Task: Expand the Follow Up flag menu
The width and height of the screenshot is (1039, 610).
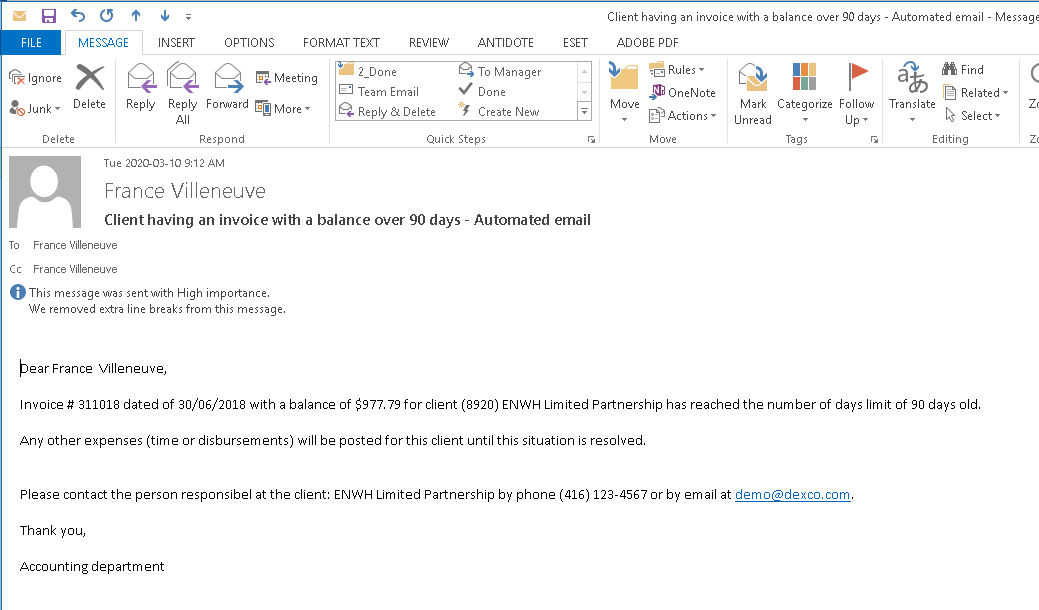Action: (x=856, y=94)
